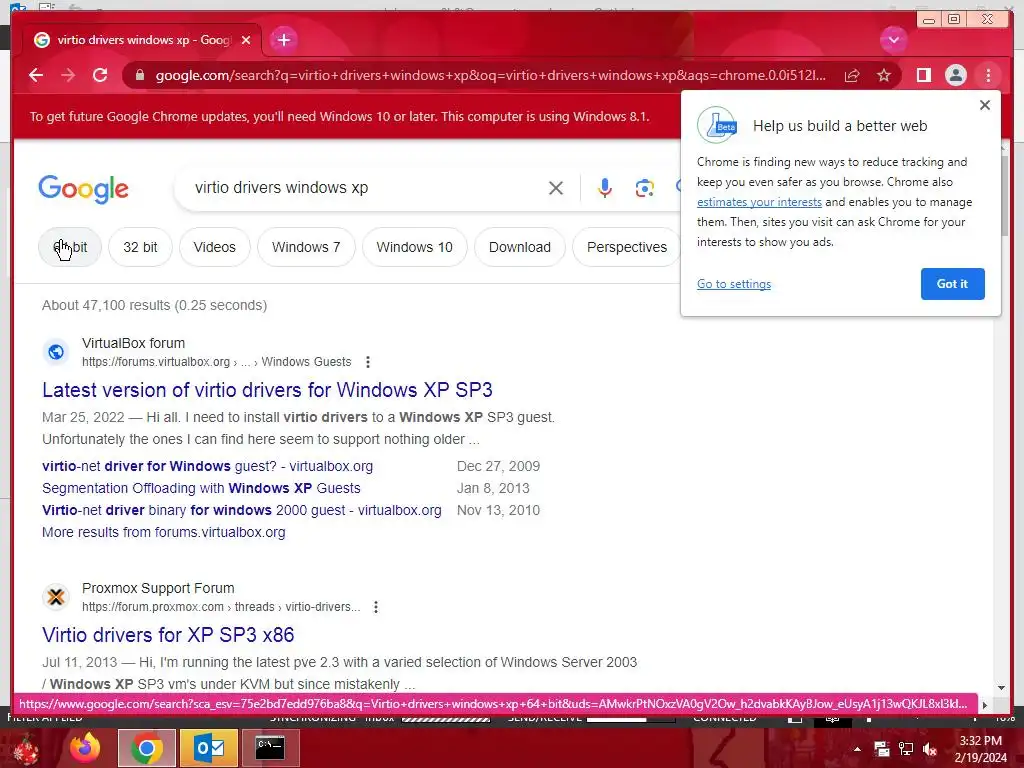The height and width of the screenshot is (768, 1024).
Task: Click the Chrome taskbar icon
Action: (x=146, y=748)
